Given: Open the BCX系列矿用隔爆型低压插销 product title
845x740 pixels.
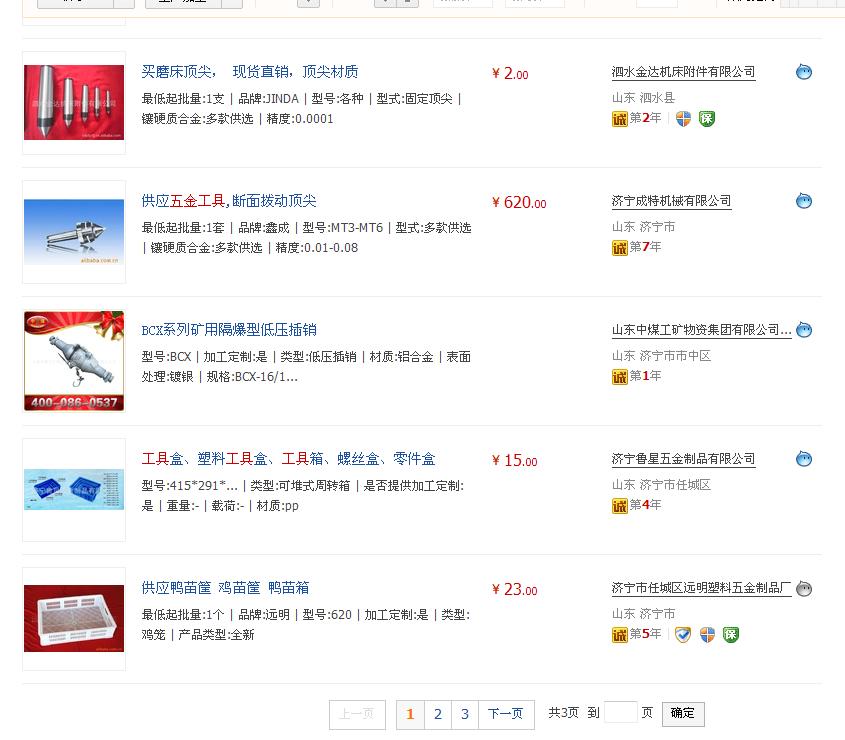Looking at the screenshot, I should [229, 330].
